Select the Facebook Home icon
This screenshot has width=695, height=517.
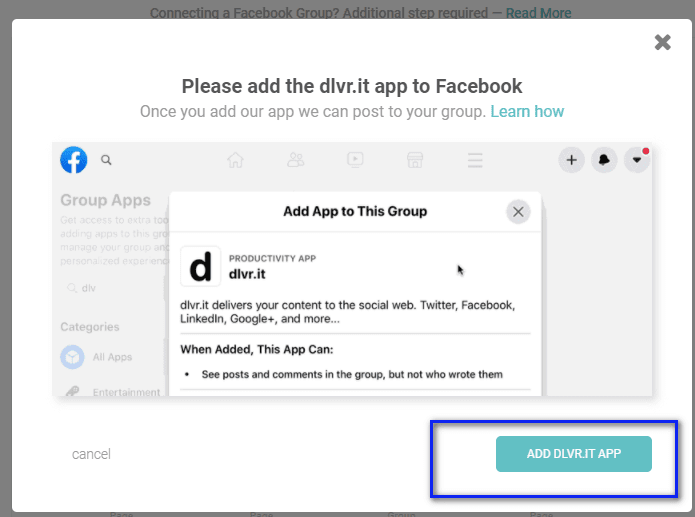[235, 160]
